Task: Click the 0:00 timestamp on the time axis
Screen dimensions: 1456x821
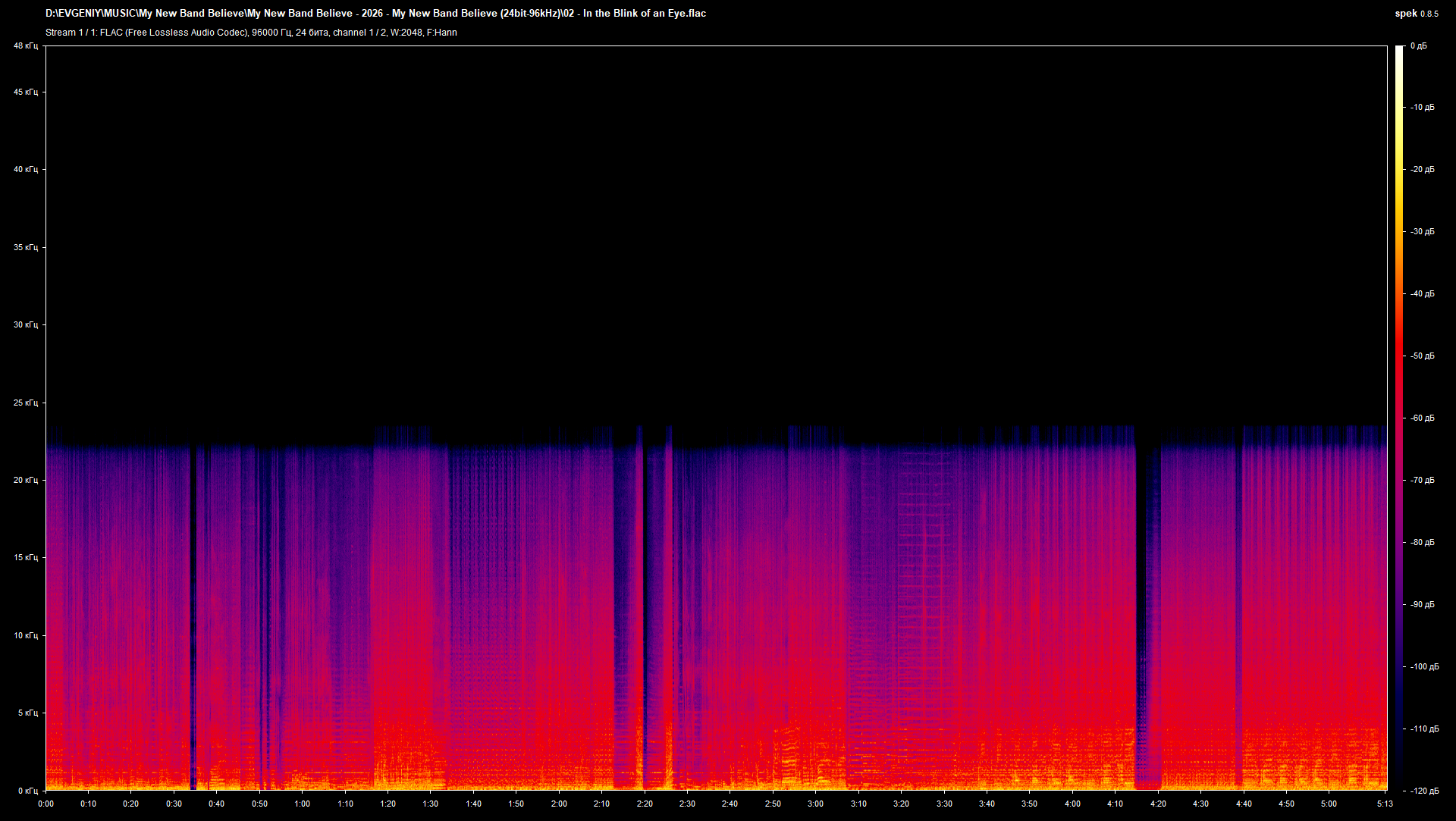Action: click(45, 802)
